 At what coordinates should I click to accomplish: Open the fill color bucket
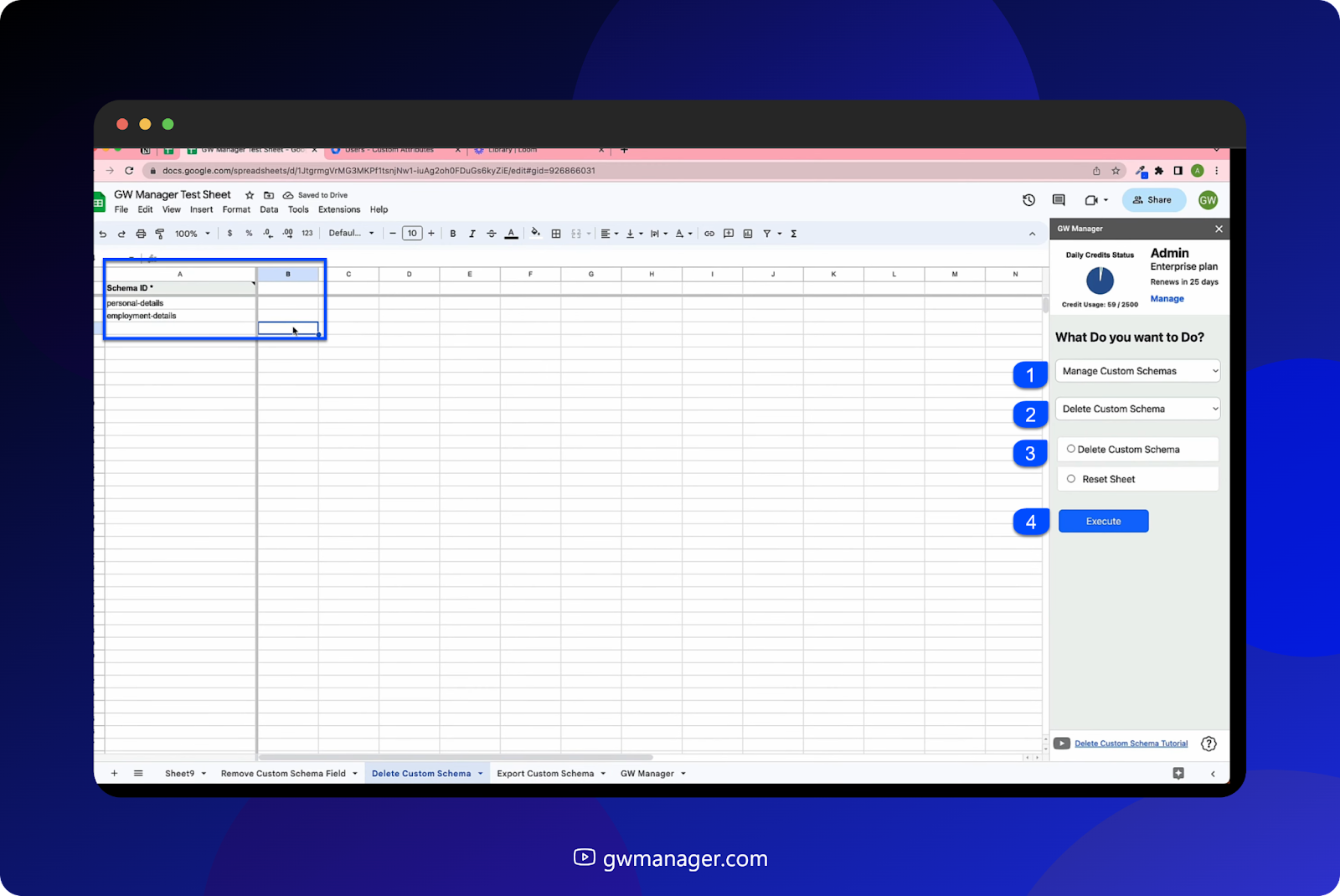click(x=536, y=234)
